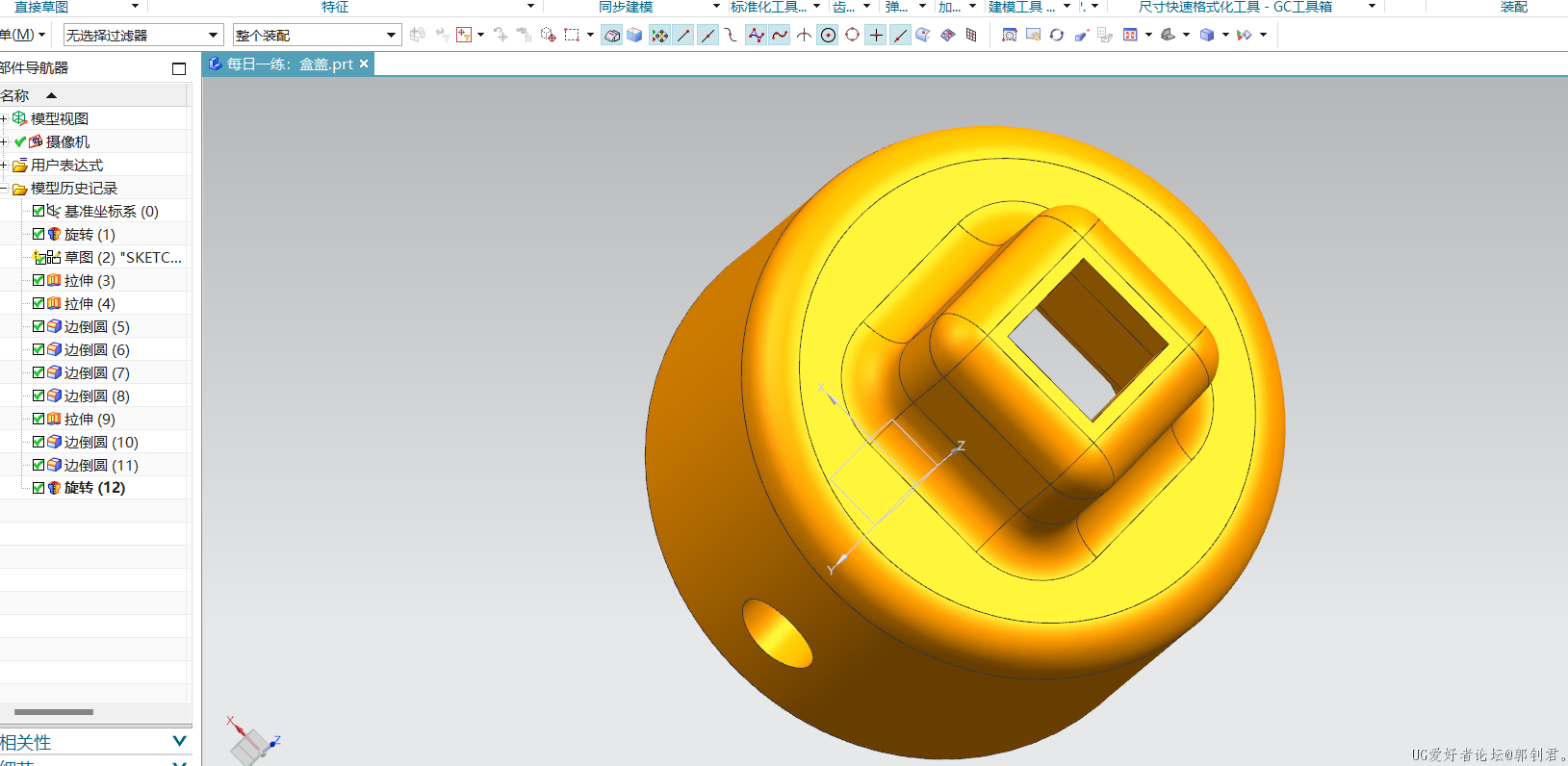
Task: Toggle the Point on Curve snap icon
Action: [900, 35]
